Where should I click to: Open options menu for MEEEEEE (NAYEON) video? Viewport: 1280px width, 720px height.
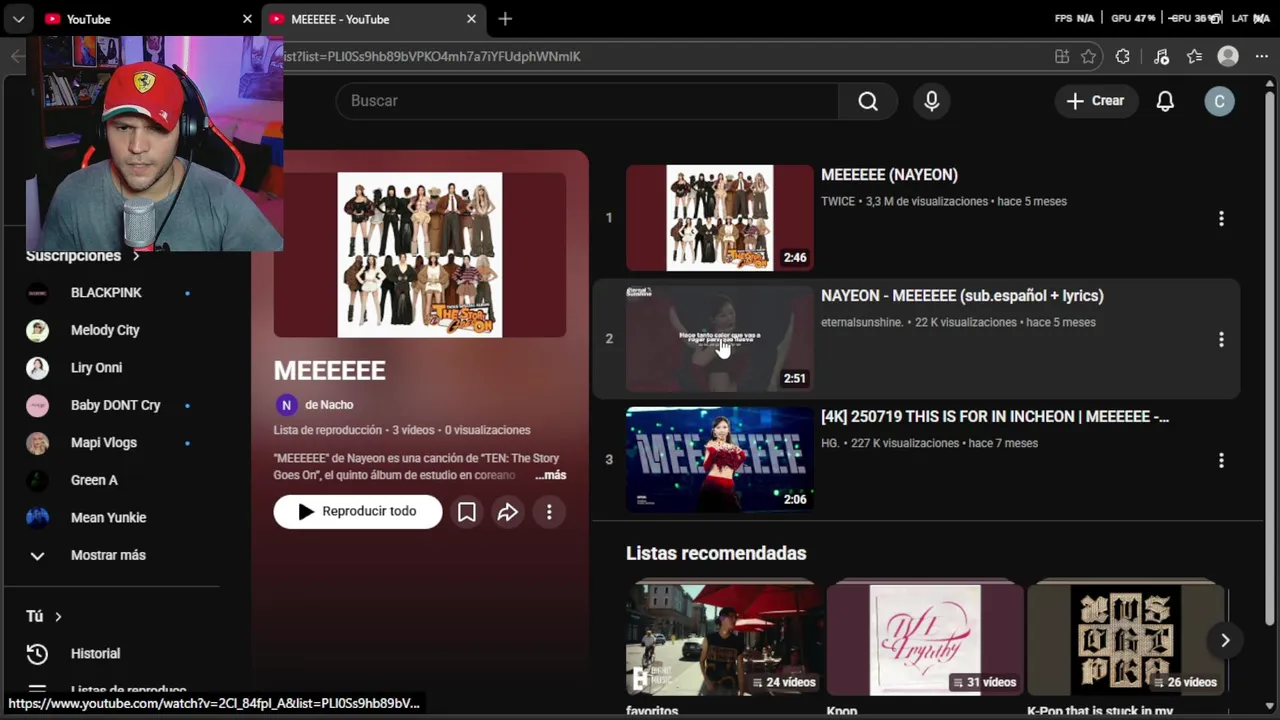1221,218
